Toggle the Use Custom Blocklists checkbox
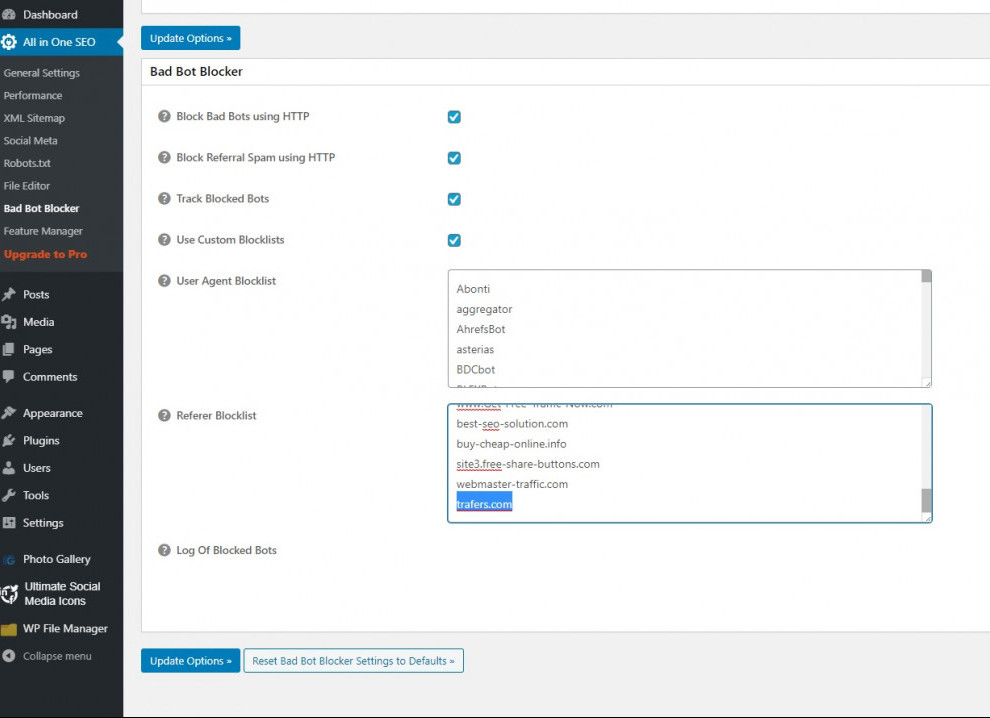990x718 pixels. [454, 240]
